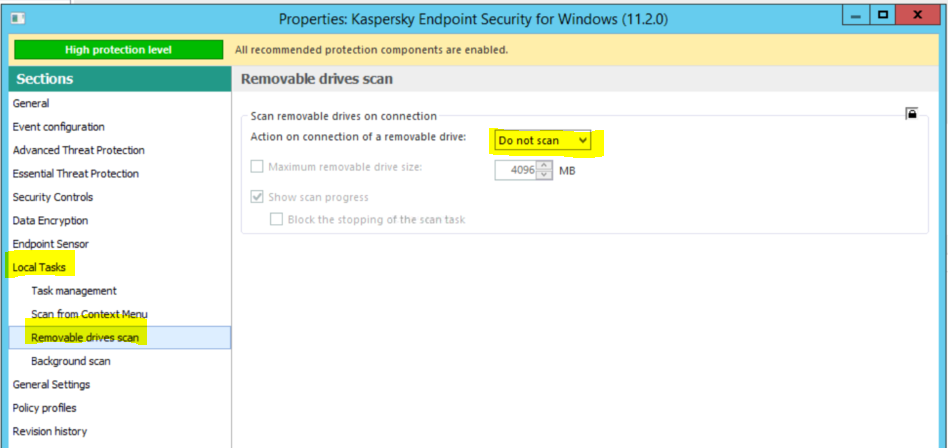Viewport: 948px width, 448px height.
Task: Maximize the Properties window
Action: click(x=883, y=16)
